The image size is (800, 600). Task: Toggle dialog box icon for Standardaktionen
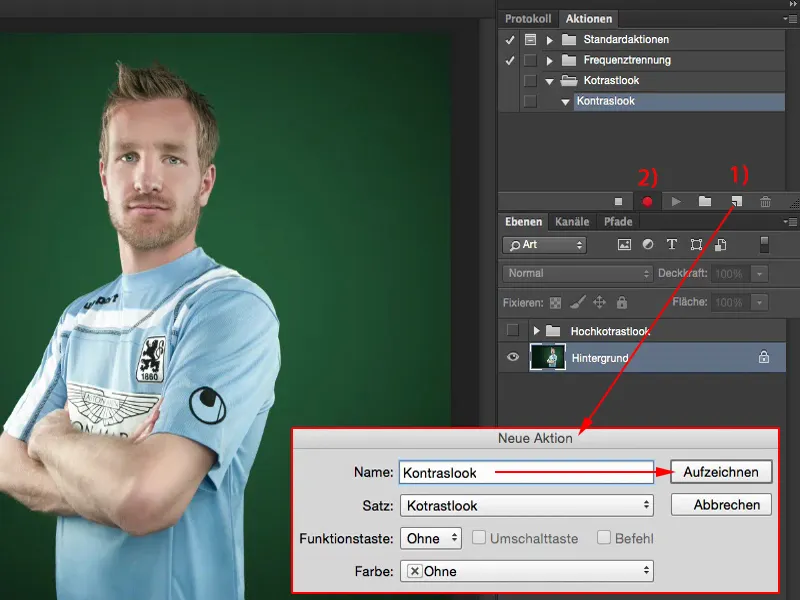tap(530, 39)
